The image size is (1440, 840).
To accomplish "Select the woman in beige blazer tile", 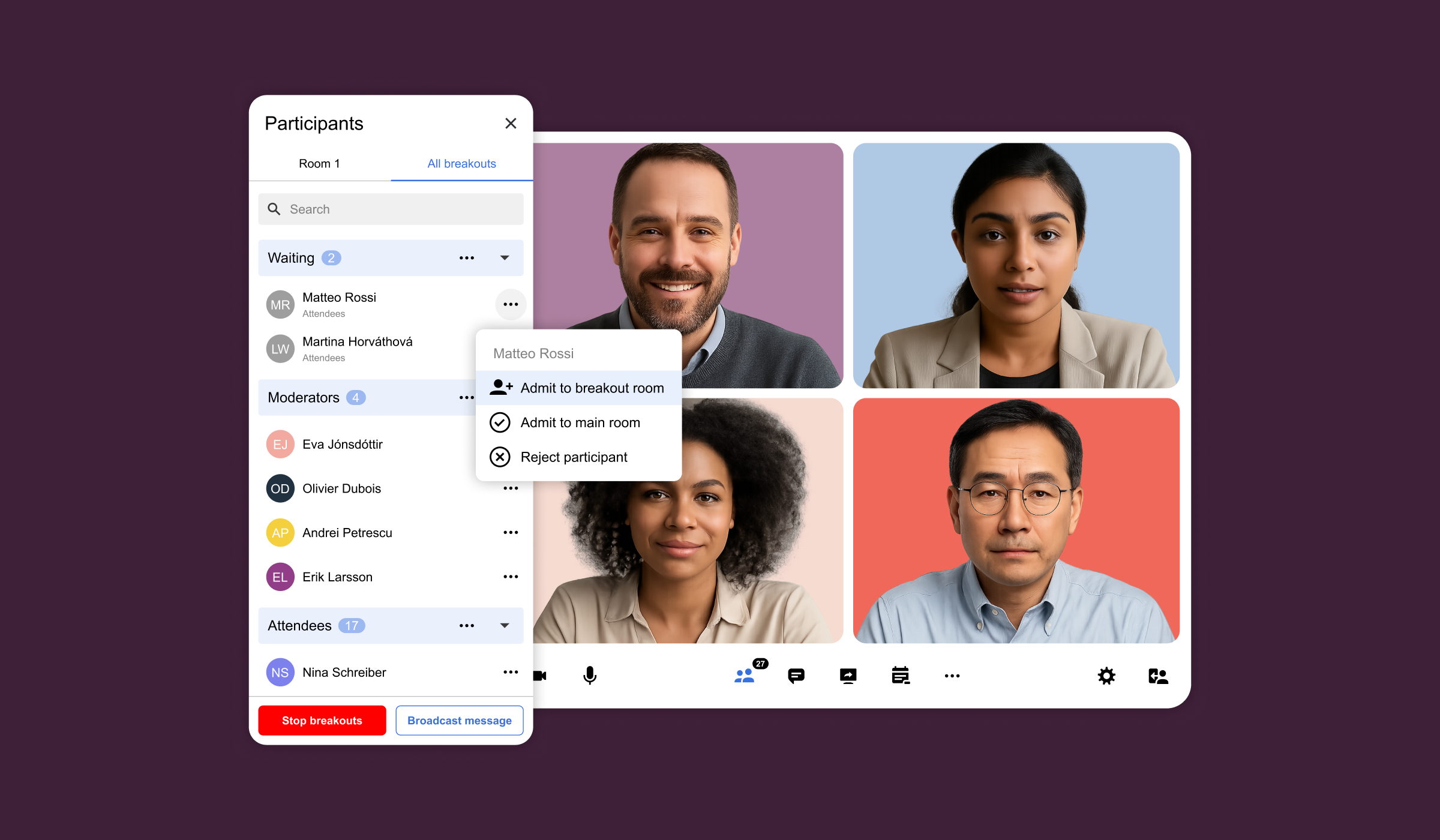I will (1016, 265).
